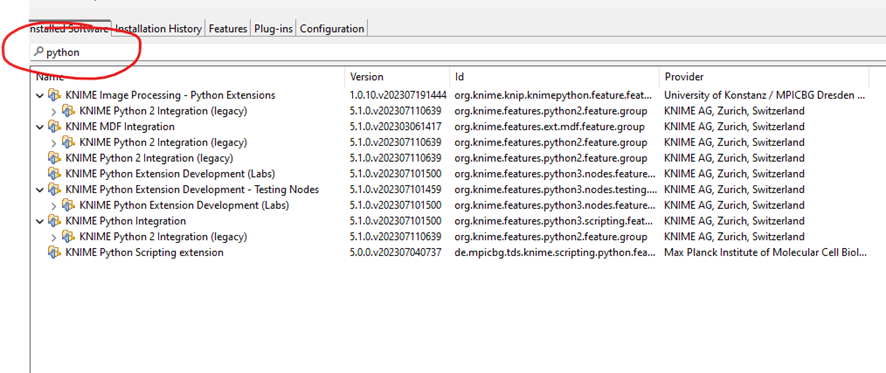Sort by the Provider column header
886x373 pixels.
764,77
